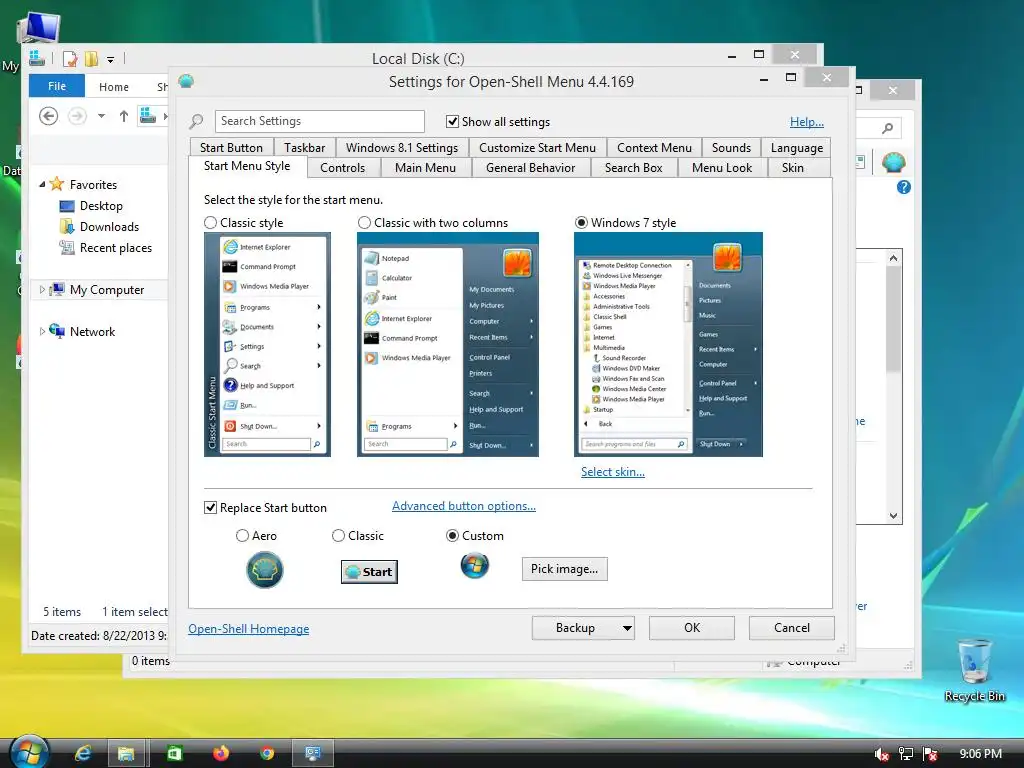The image size is (1024, 768).
Task: Click the Windows Start orb on taskbar
Action: pyautogui.click(x=29, y=752)
